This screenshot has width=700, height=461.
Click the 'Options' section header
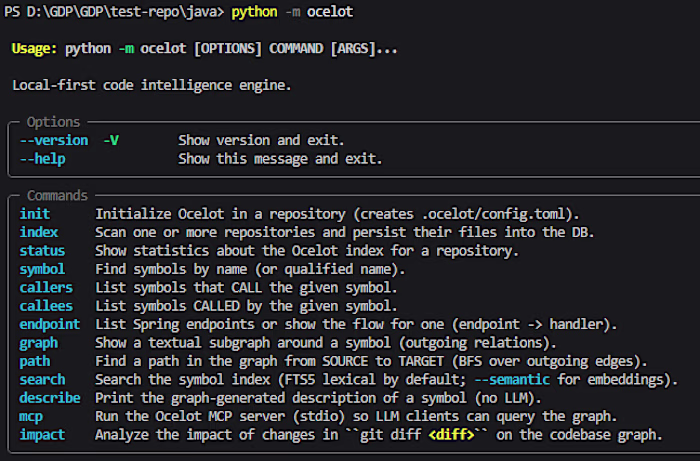point(53,122)
